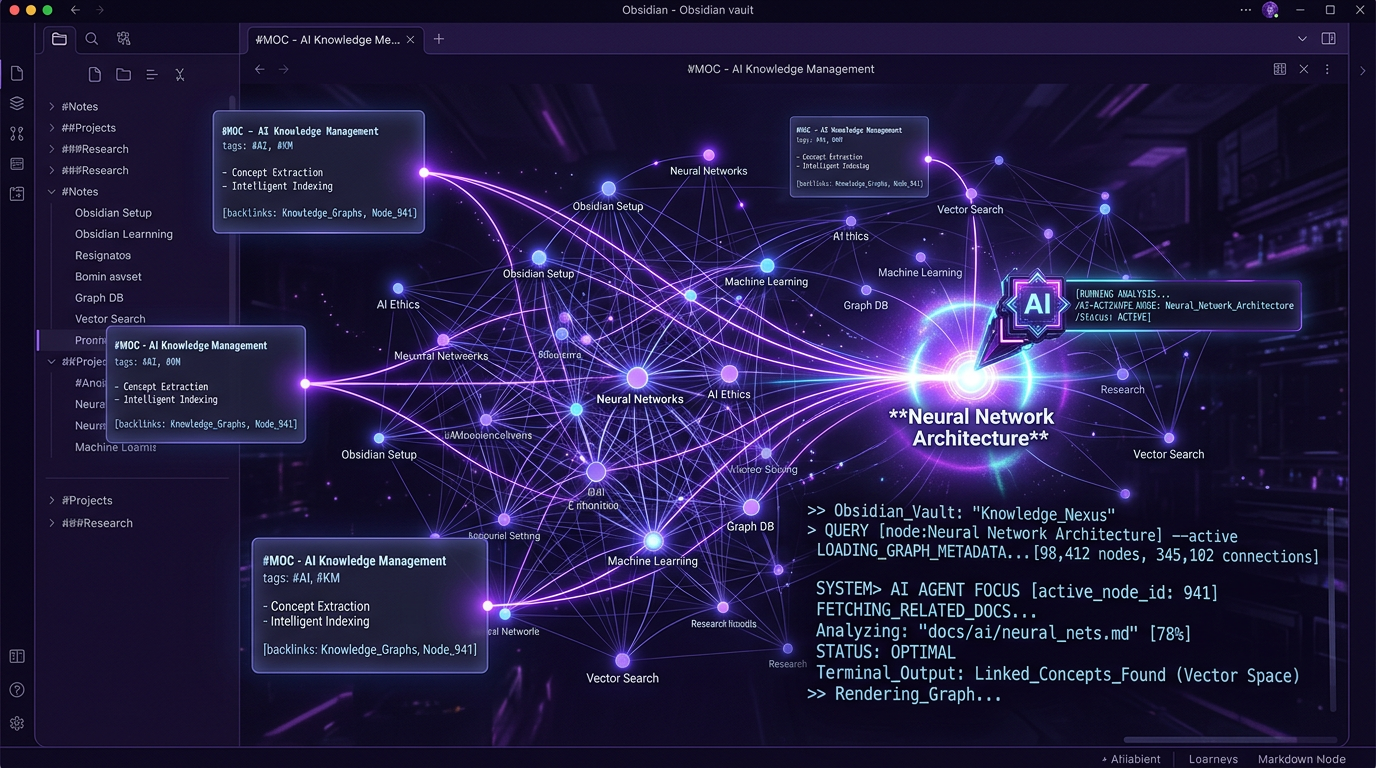The image size is (1376, 768).
Task: Change the file explorer sort order
Action: click(152, 75)
